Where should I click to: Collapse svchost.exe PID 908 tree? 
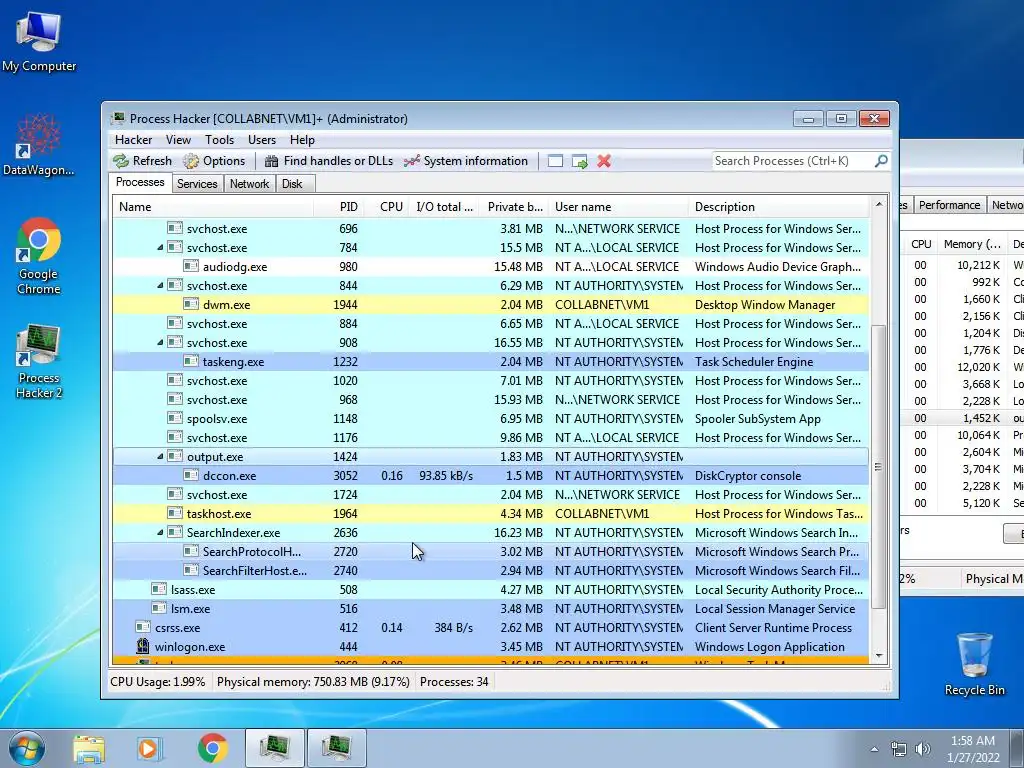click(160, 342)
